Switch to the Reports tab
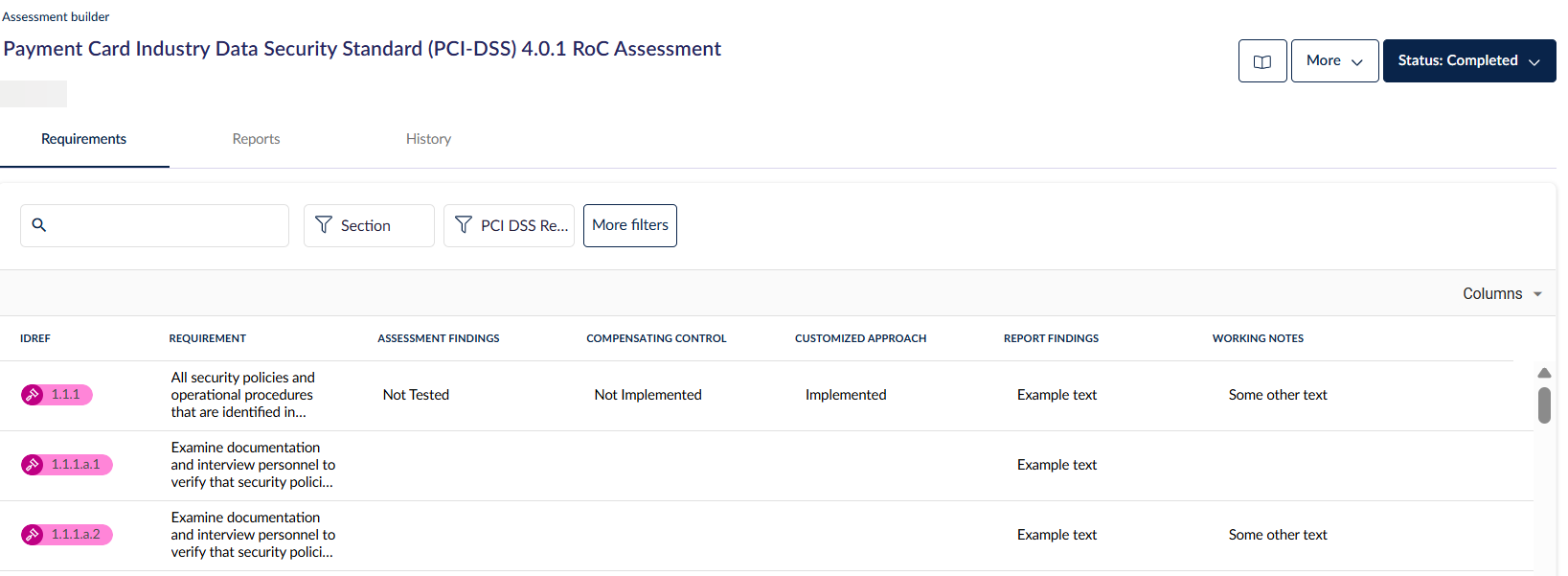Screen dimensions: 1568x576 (x=256, y=139)
